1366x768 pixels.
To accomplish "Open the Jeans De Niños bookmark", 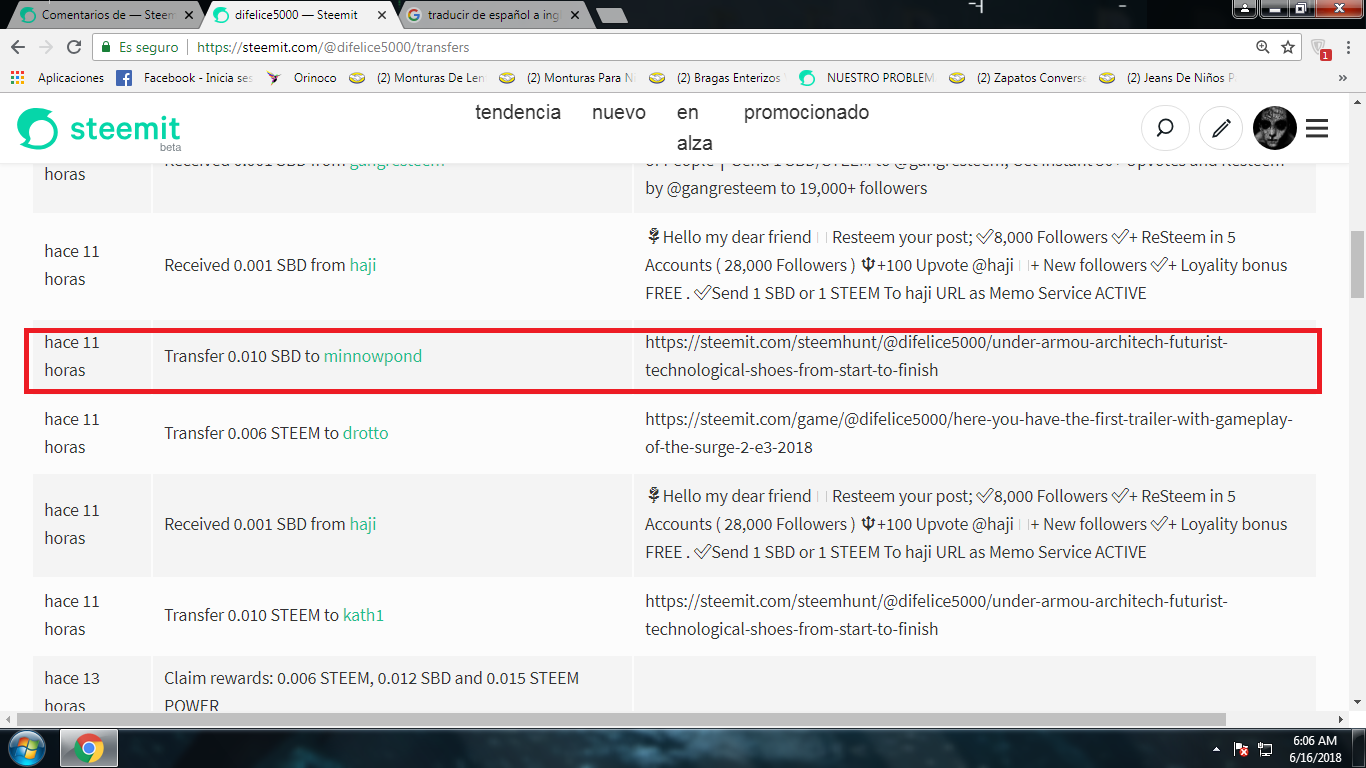I will (x=1168, y=78).
